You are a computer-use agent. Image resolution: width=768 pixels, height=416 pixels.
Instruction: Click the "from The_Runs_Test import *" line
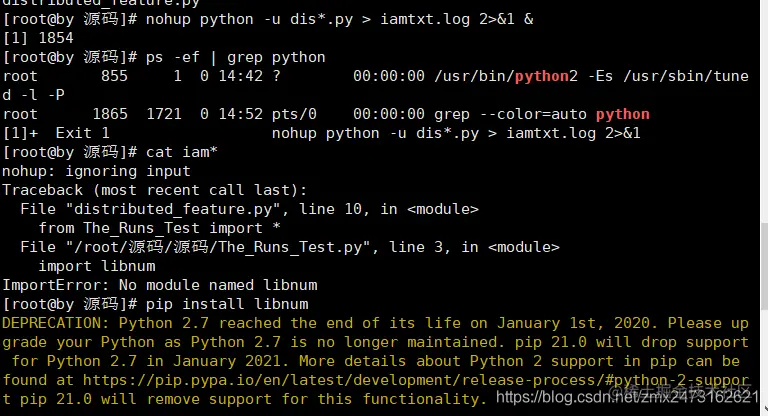point(159,228)
